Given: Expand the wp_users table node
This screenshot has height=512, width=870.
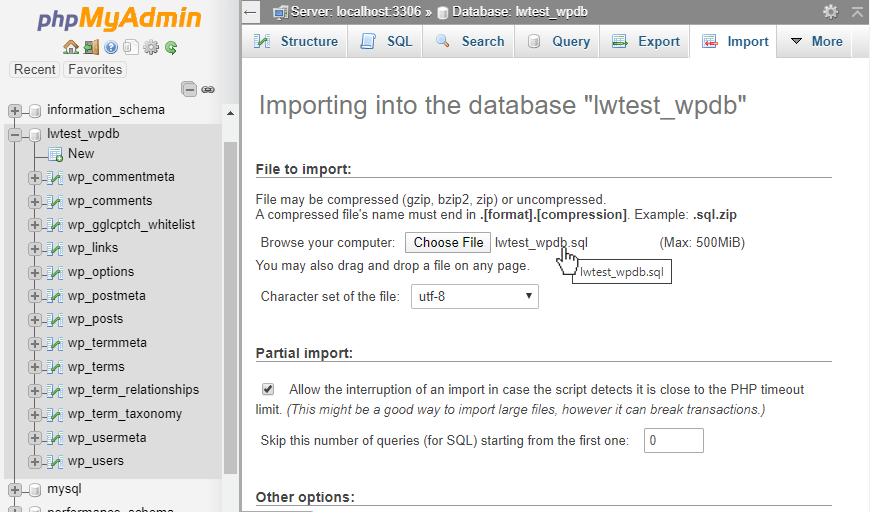Looking at the screenshot, I should click(x=34, y=462).
